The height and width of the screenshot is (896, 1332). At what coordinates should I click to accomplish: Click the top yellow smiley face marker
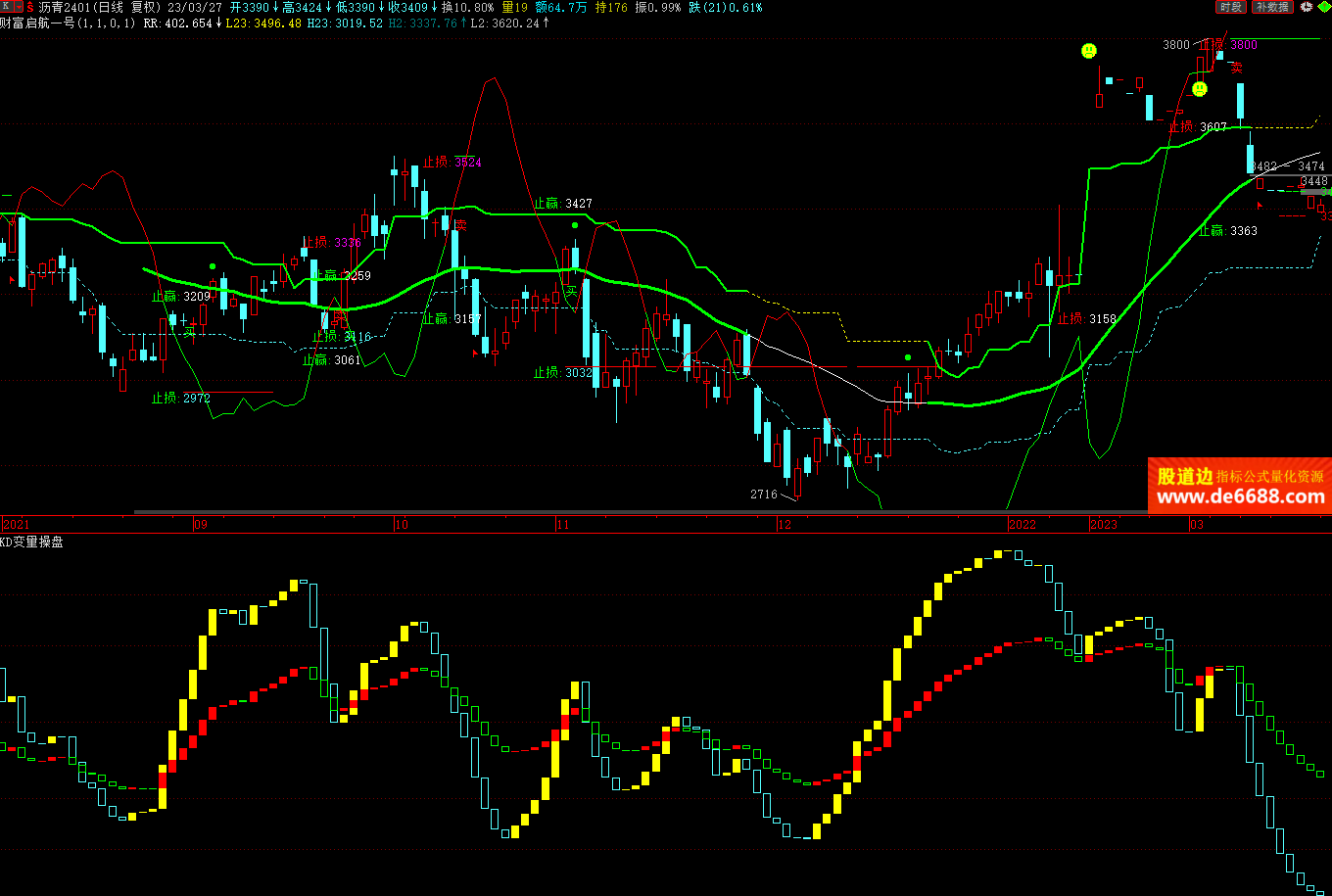1088,50
